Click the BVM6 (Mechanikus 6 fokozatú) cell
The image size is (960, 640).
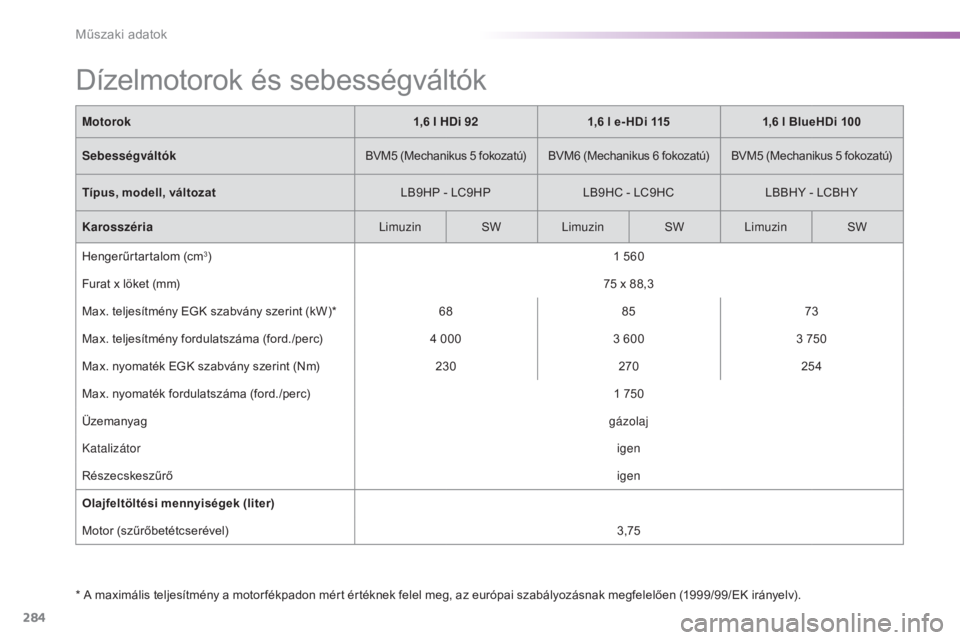(629, 156)
